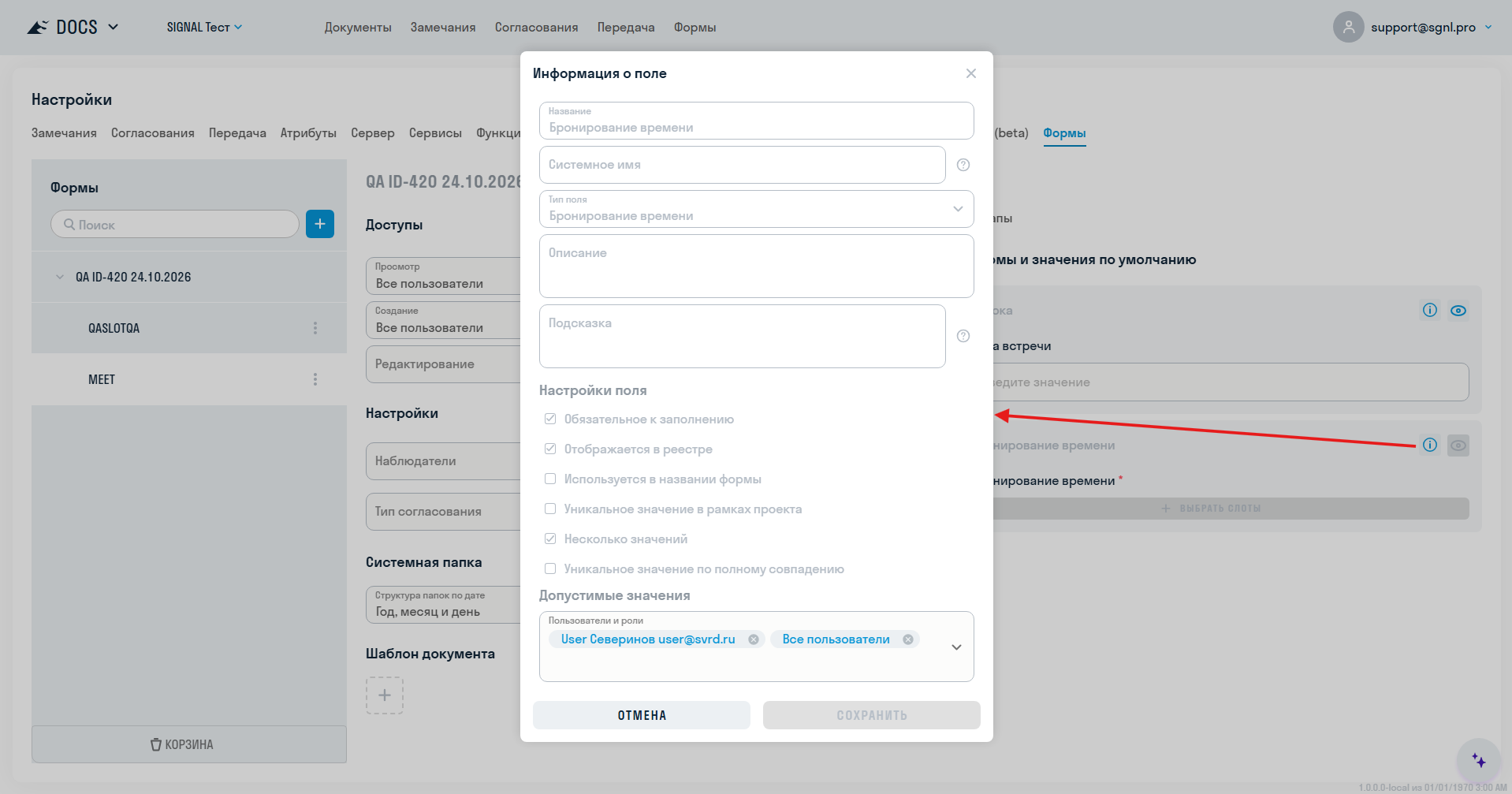Open the Тип поля dropdown
Screen dimensions: 1512x794
coord(757,209)
